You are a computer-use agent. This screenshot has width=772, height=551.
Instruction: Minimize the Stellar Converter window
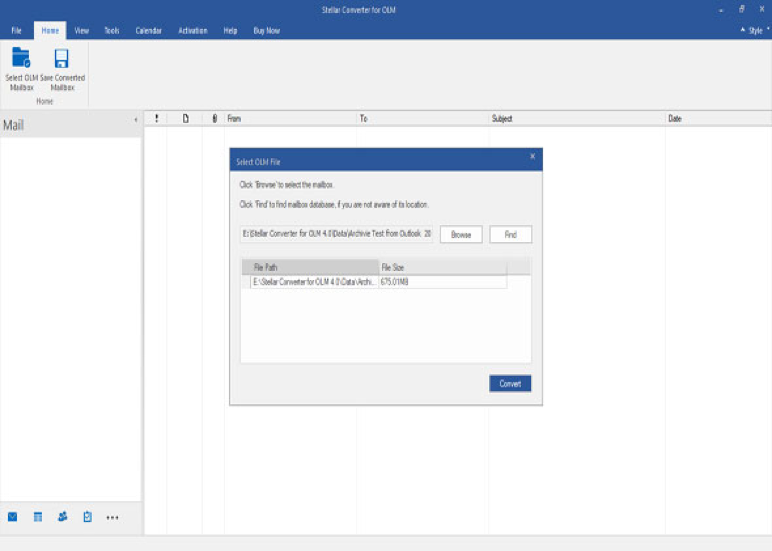(721, 10)
